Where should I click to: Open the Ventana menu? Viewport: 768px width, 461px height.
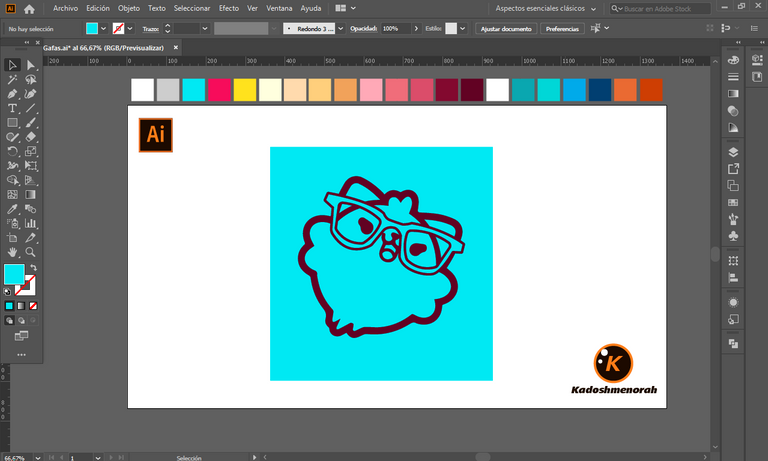pyautogui.click(x=279, y=8)
